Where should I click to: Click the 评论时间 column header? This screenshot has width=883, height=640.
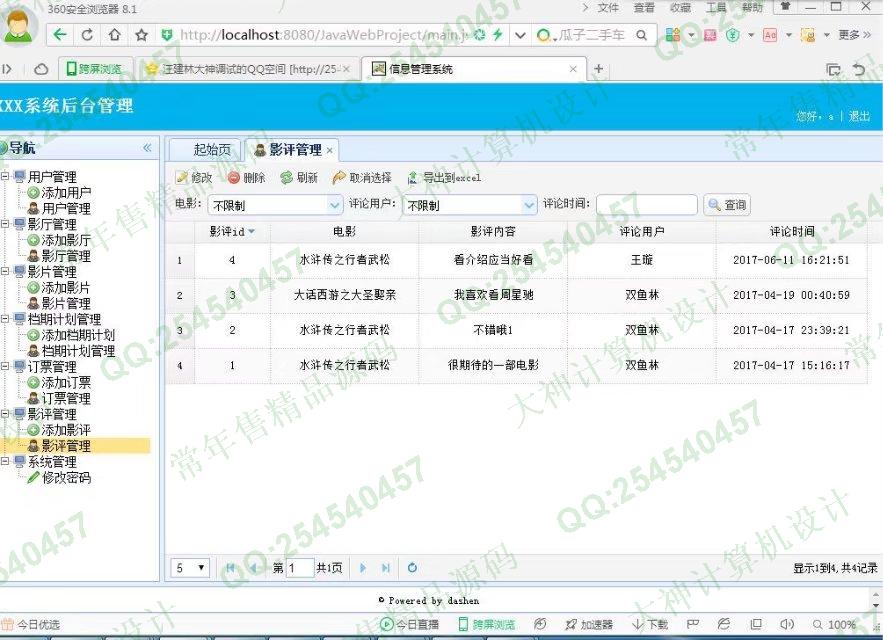click(x=792, y=232)
